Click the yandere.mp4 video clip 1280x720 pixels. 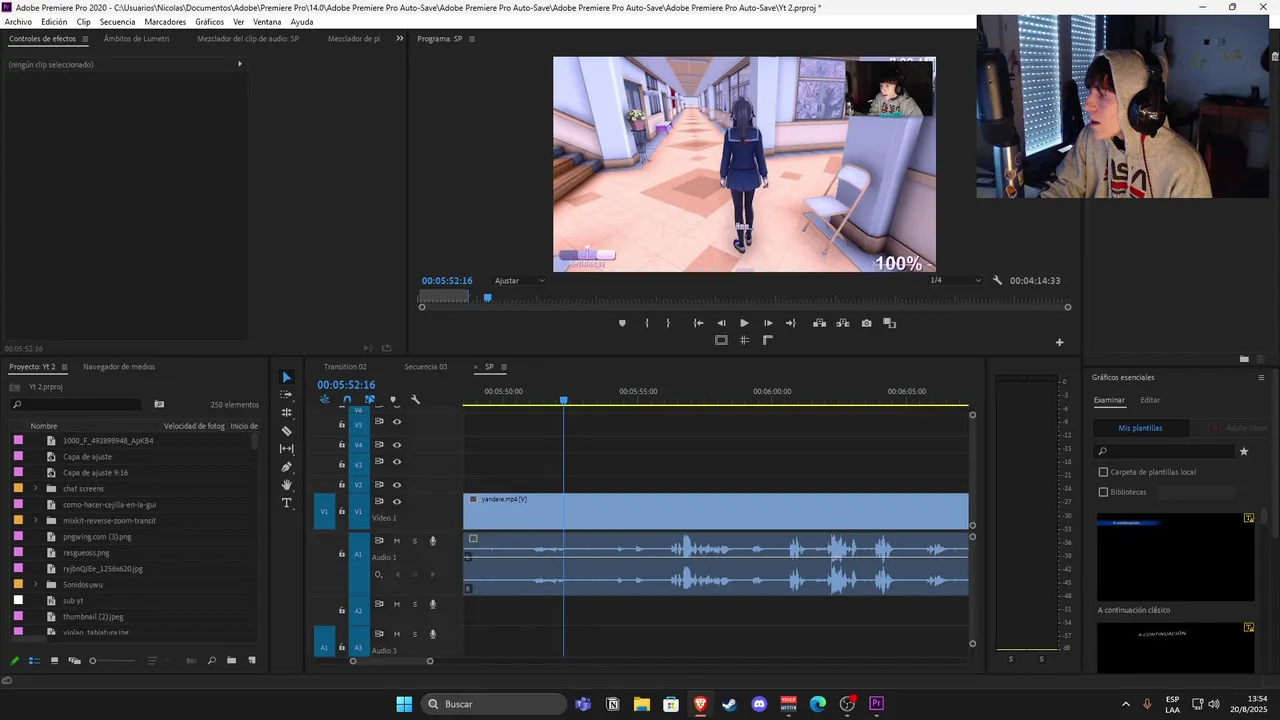pyautogui.click(x=716, y=511)
